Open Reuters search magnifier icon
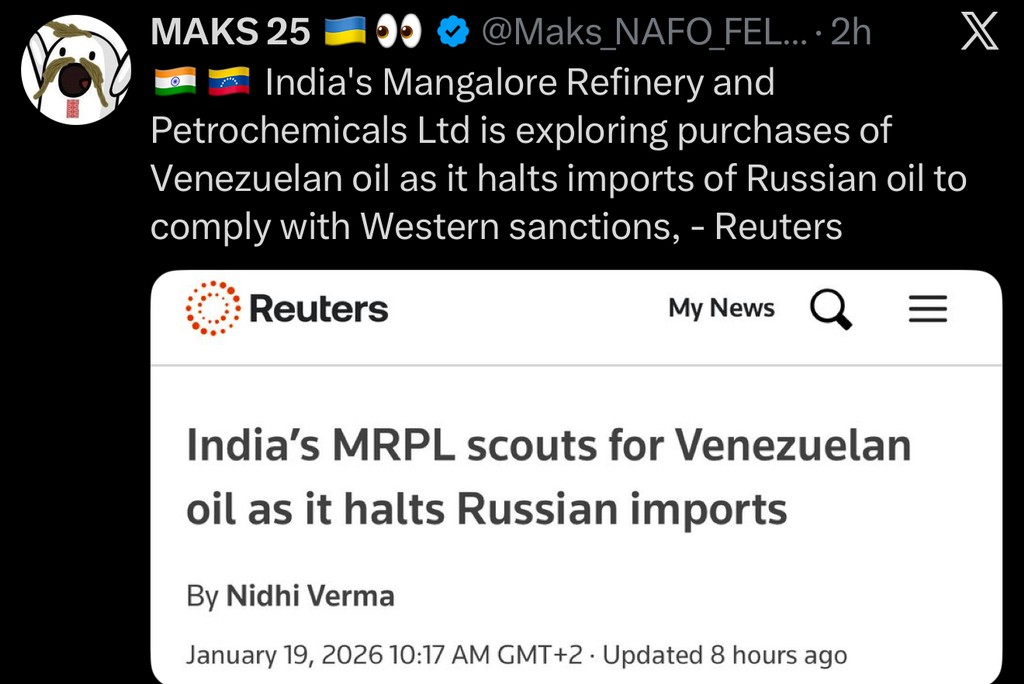The height and width of the screenshot is (684, 1024). tap(830, 309)
